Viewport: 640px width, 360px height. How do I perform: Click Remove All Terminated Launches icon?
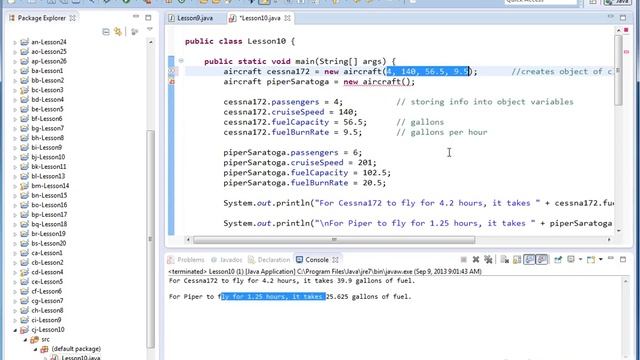(x=488, y=260)
